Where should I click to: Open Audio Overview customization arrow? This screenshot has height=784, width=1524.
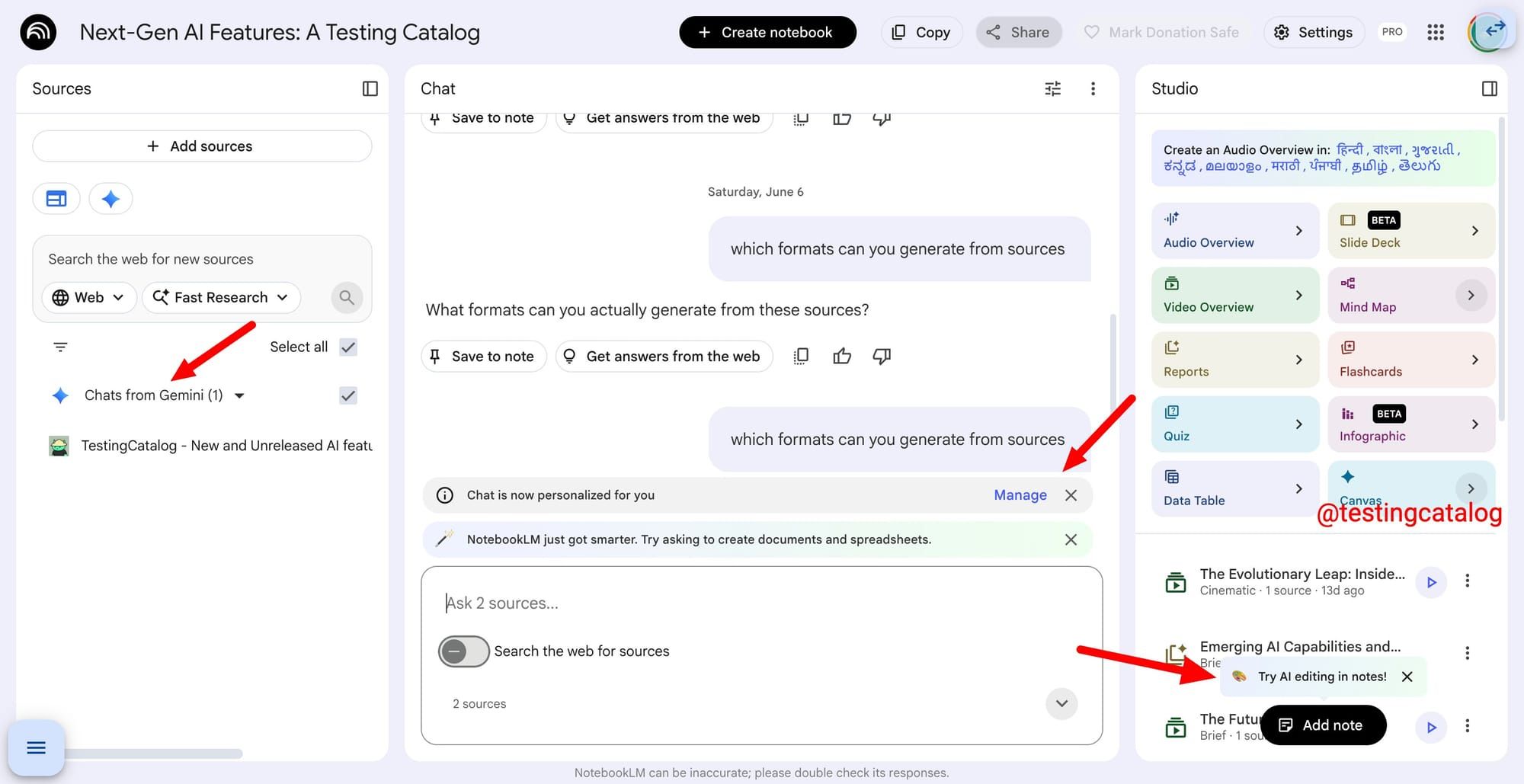point(1298,231)
